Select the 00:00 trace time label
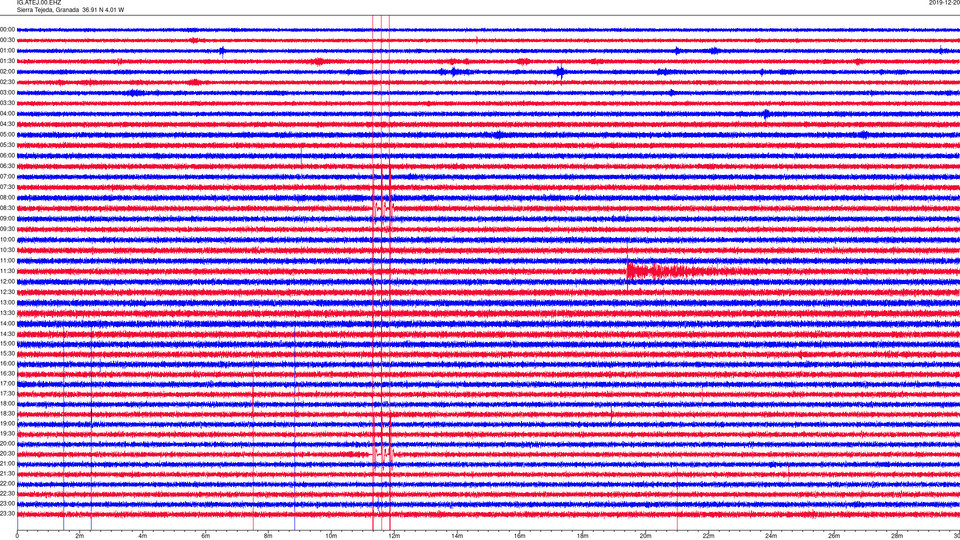Screen dimensions: 960x540 [x=8, y=29]
